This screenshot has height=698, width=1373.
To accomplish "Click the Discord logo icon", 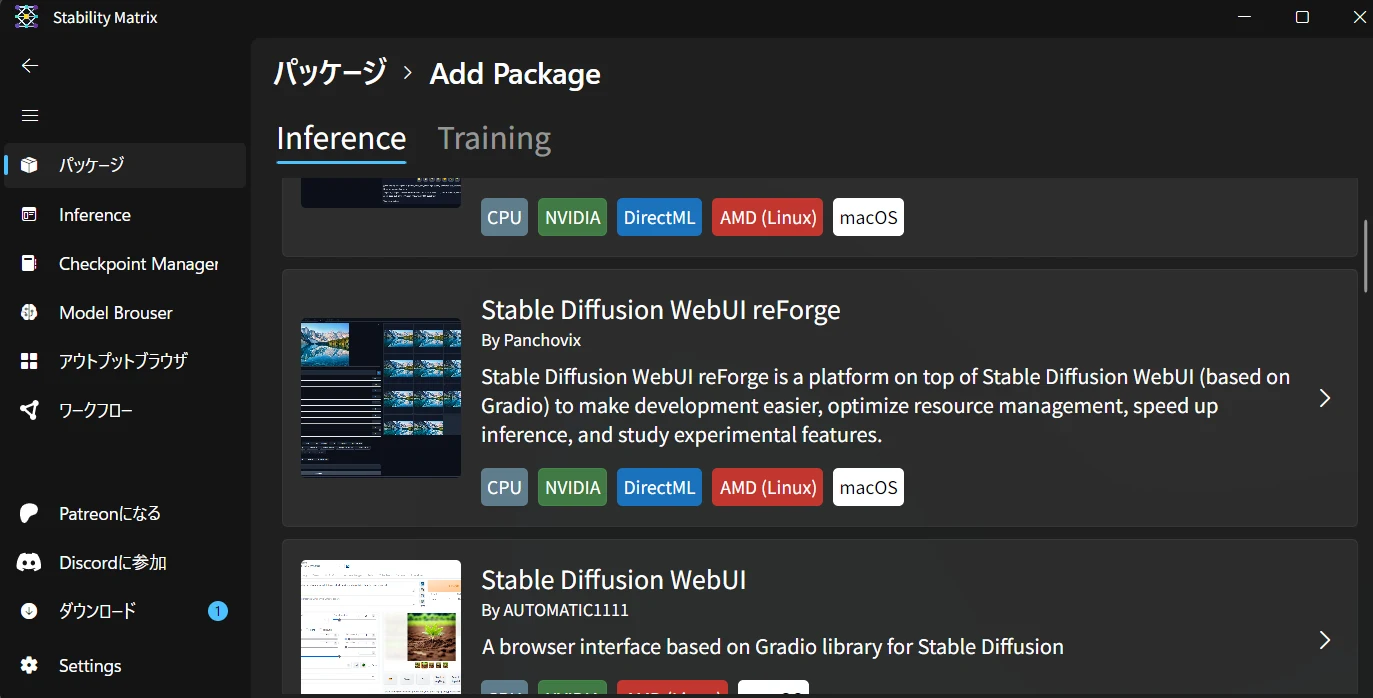I will [29, 563].
